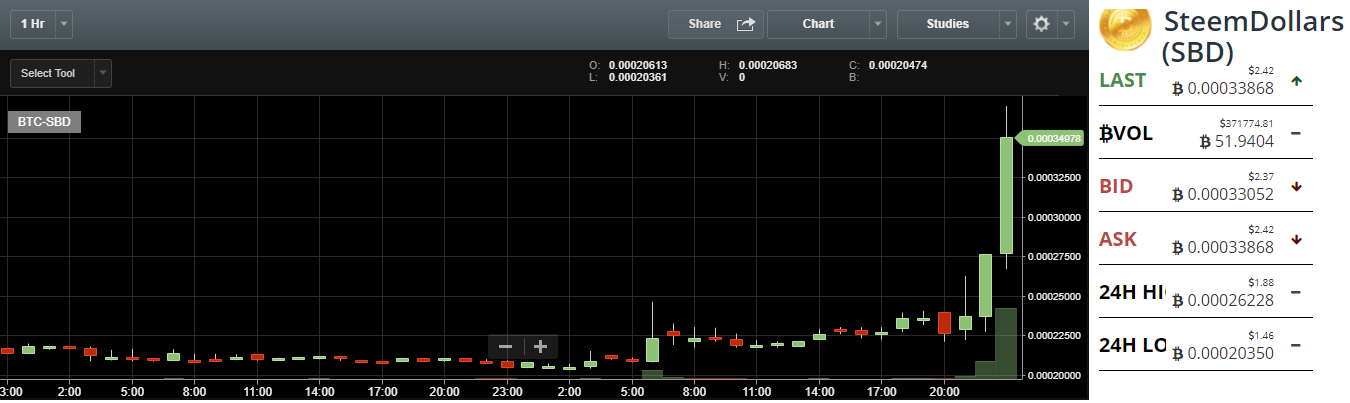Image resolution: width=1350 pixels, height=403 pixels.
Task: Click the open price value 0.00020613
Action: 638,65
